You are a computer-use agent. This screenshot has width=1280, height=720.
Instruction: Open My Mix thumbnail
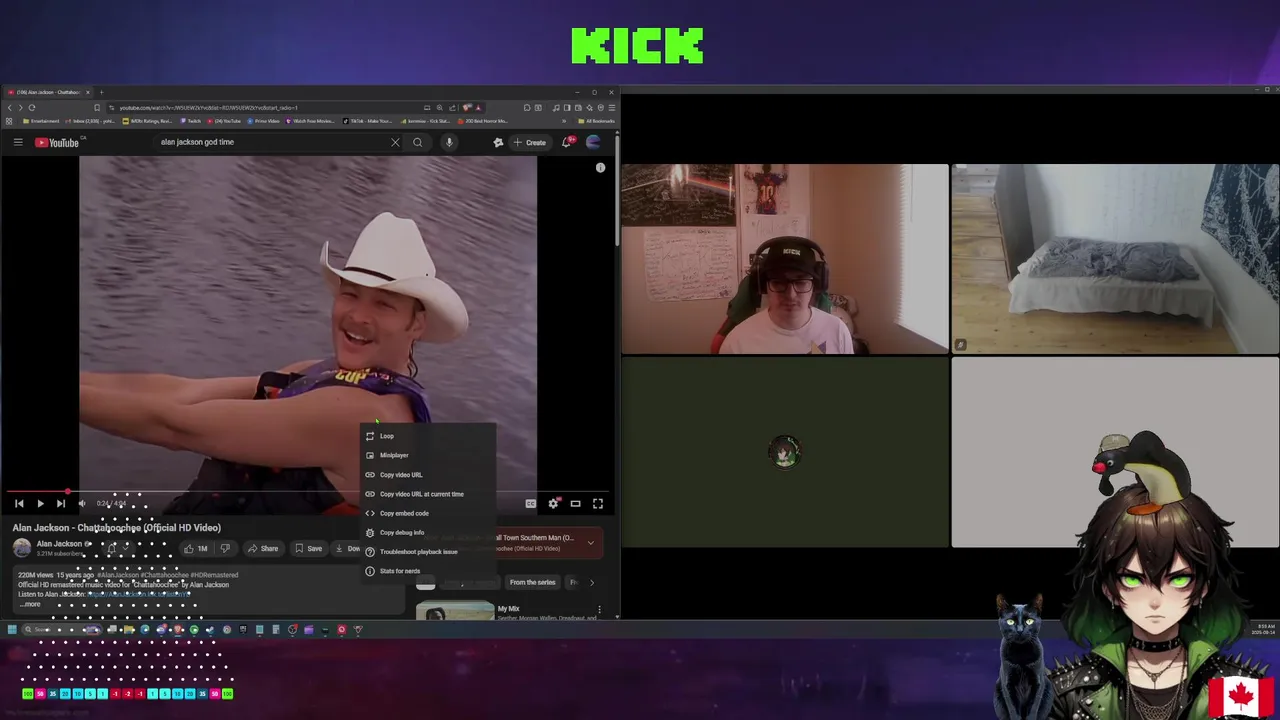455,611
